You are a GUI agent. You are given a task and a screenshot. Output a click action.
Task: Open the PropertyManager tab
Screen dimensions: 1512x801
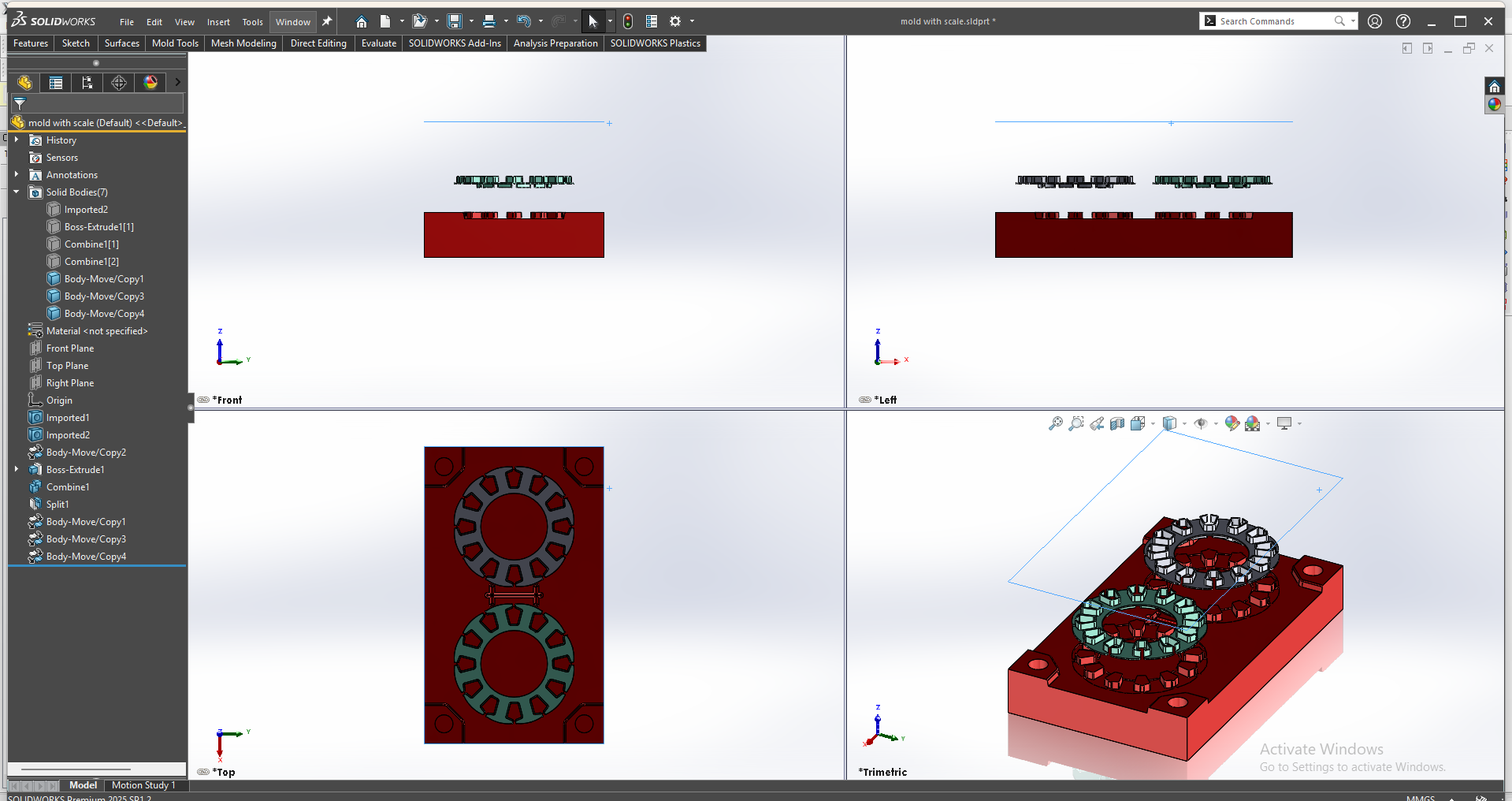pyautogui.click(x=56, y=83)
